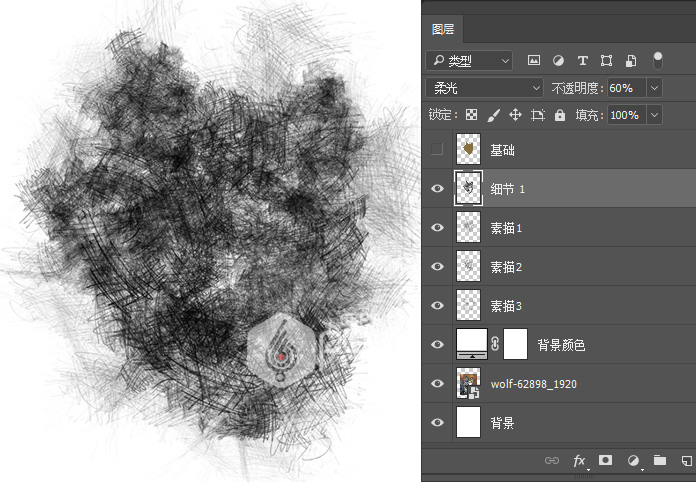Select the 素描1 layer thumbnail

(468, 227)
